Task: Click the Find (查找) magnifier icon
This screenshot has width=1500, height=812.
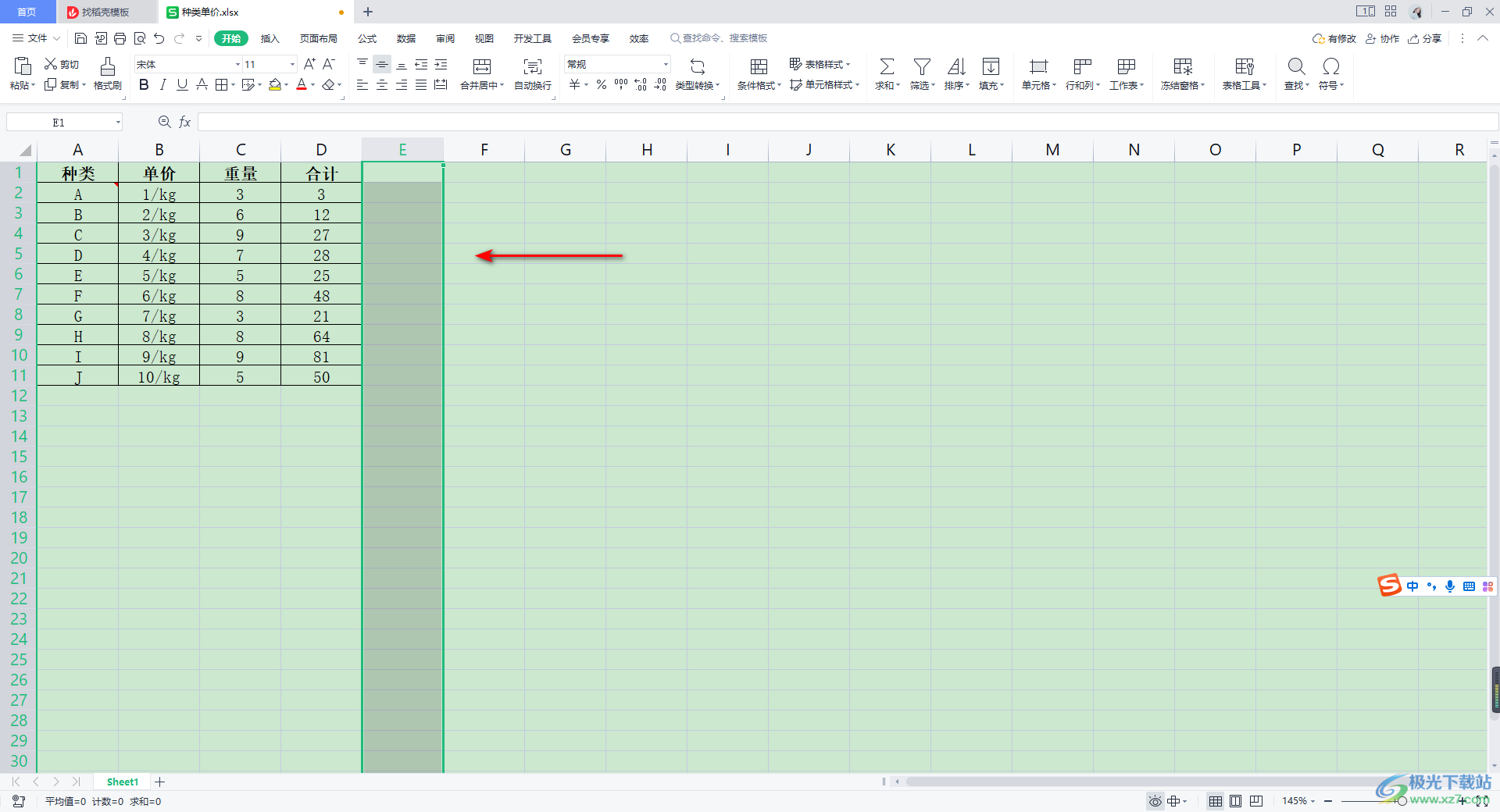Action: coord(1296,66)
